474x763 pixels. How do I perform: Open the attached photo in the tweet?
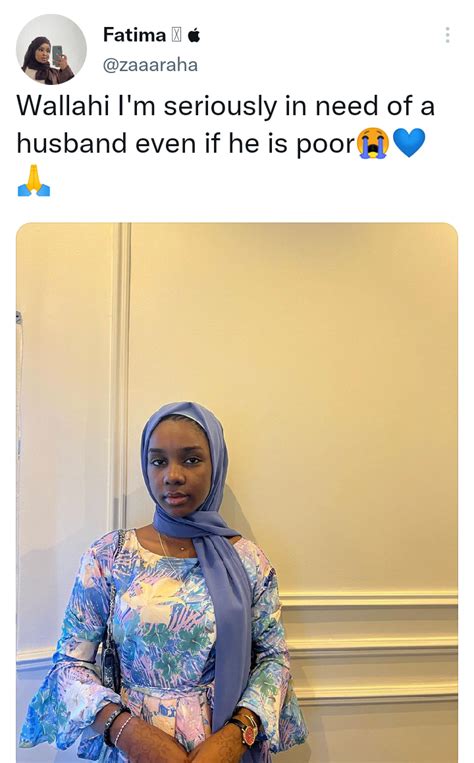coord(237,492)
